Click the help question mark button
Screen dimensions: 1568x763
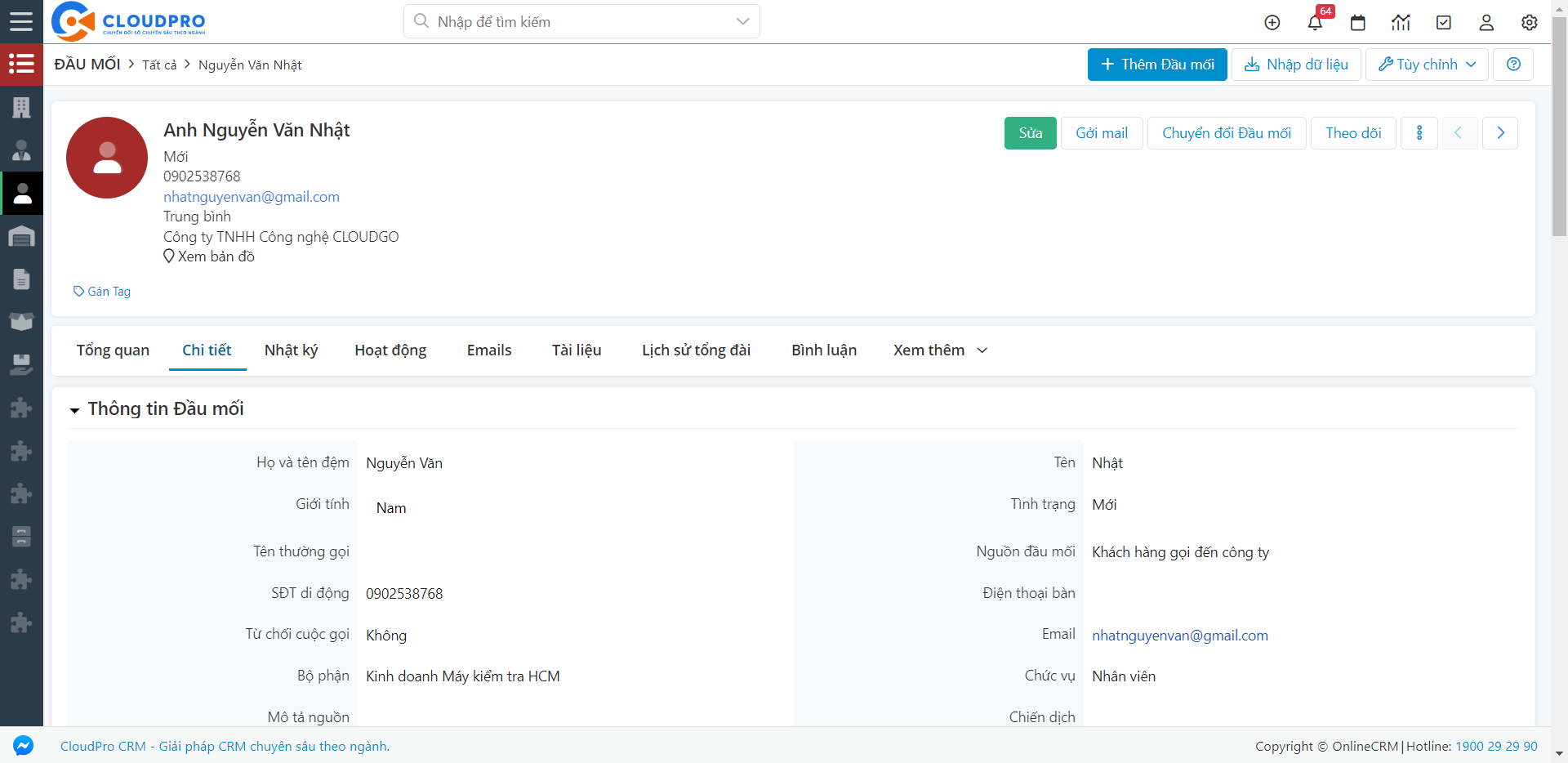pyautogui.click(x=1513, y=65)
